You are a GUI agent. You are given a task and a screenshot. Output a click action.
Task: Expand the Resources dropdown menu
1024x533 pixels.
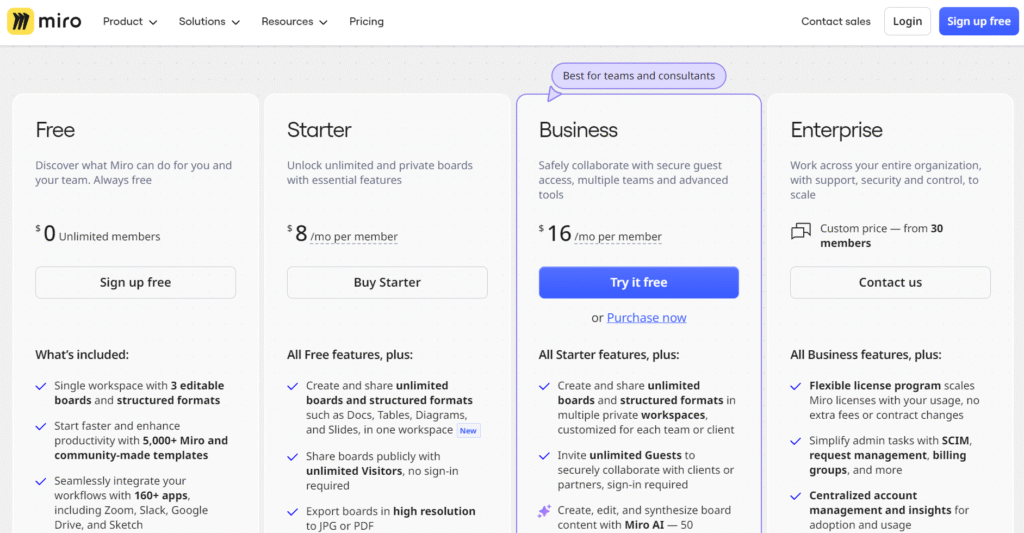click(x=294, y=21)
